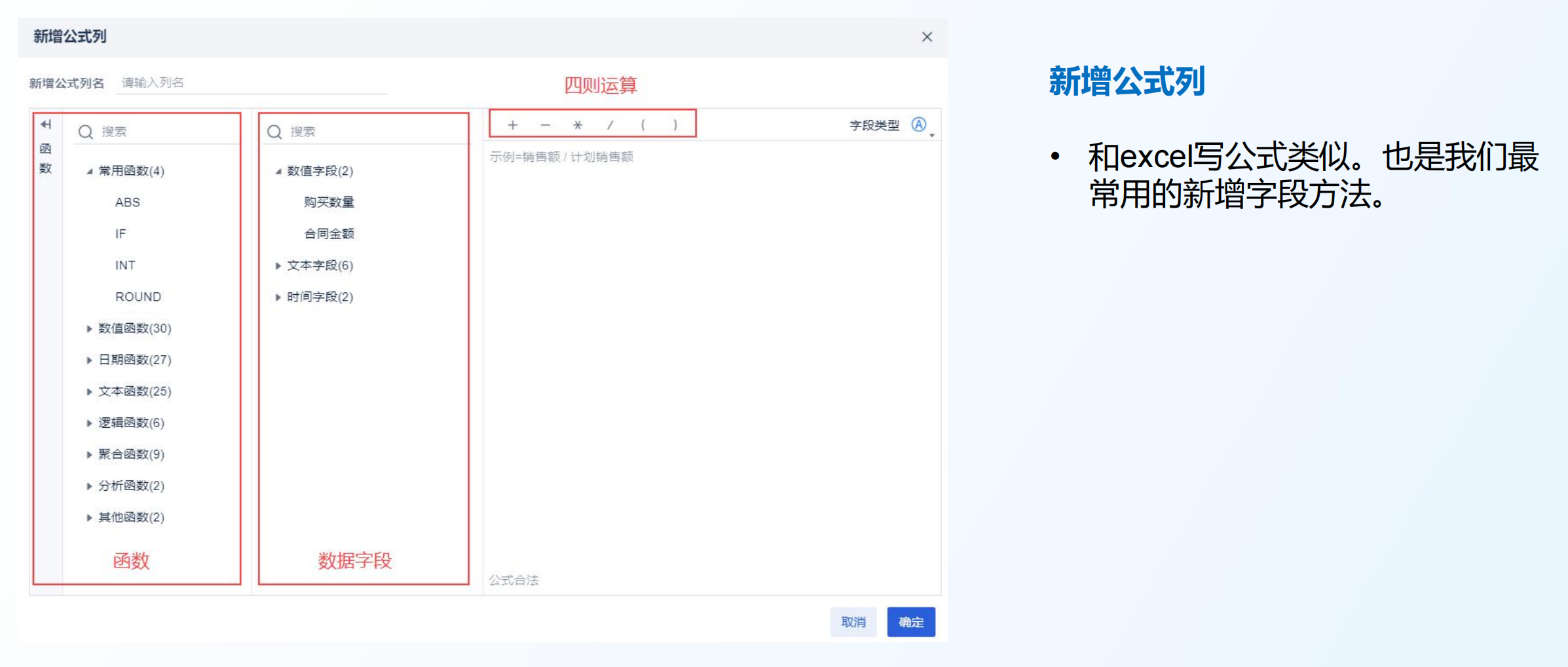The width and height of the screenshot is (1568, 667).
Task: Select the ABS function
Action: pyautogui.click(x=126, y=202)
